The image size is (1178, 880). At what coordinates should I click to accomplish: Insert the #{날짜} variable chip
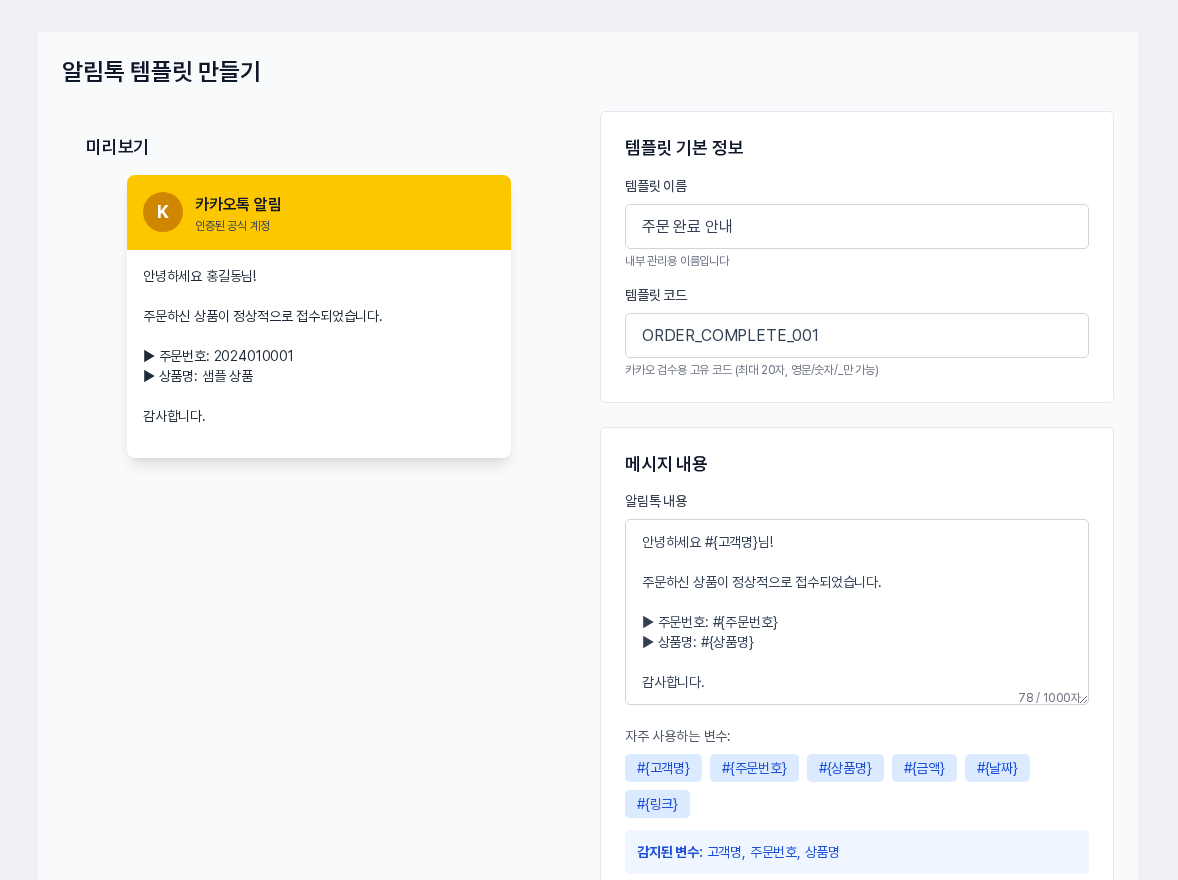[997, 768]
